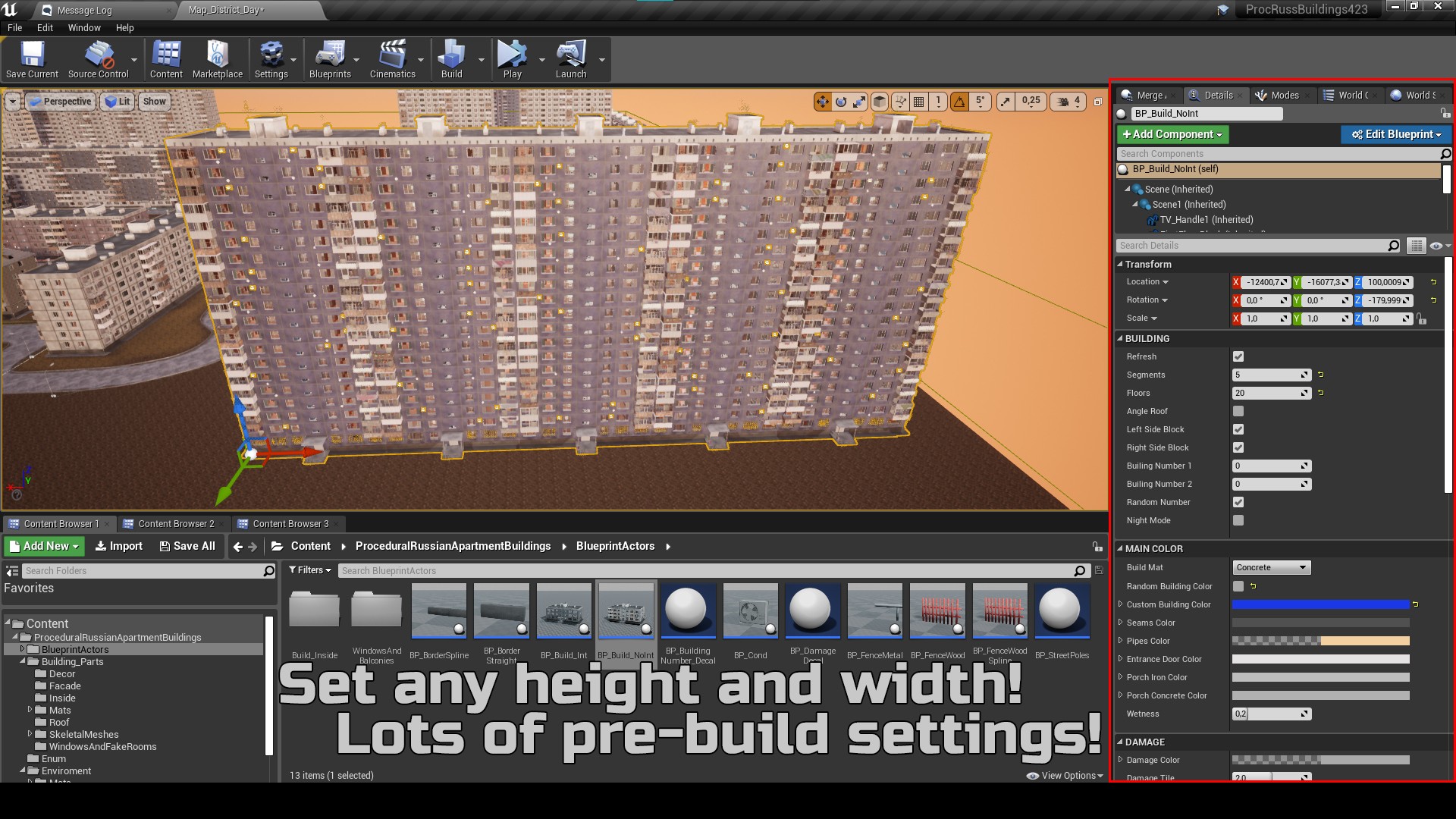Expand the Custom Building Color property
Viewport: 1456px width, 819px height.
click(x=1121, y=604)
